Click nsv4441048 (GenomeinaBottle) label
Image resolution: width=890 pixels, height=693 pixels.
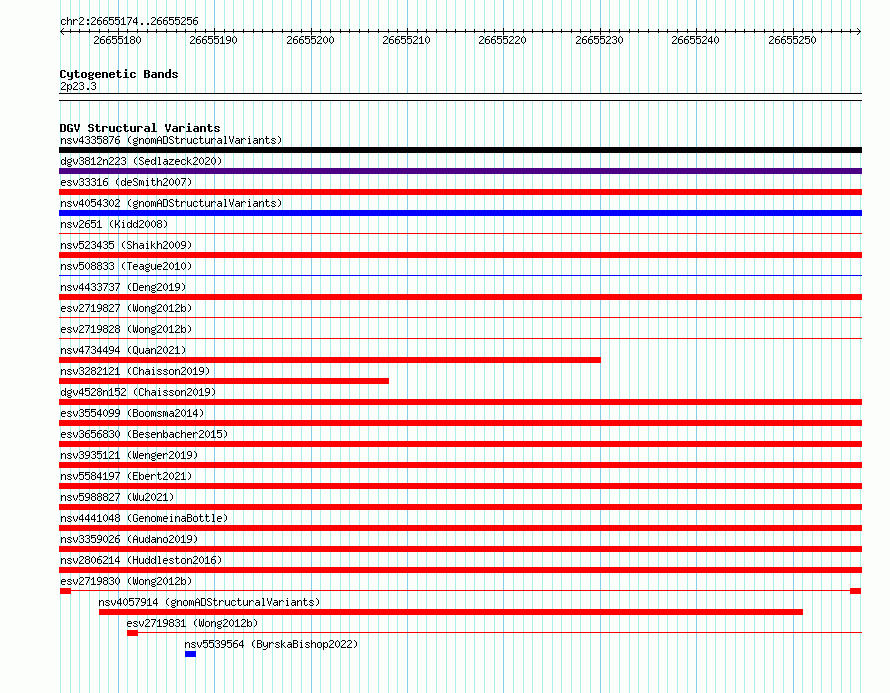(144, 518)
